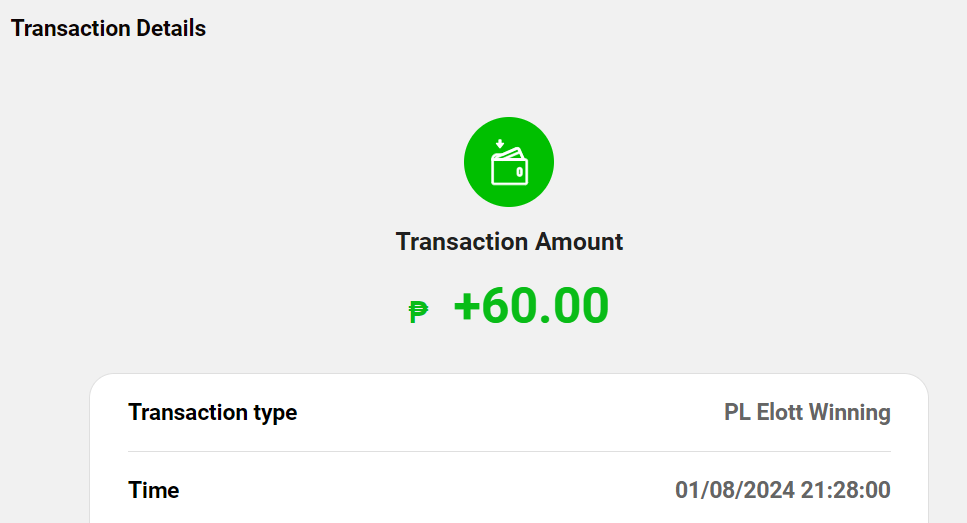Click the 01/08/2024 date value
The height and width of the screenshot is (523, 967).
tap(734, 490)
